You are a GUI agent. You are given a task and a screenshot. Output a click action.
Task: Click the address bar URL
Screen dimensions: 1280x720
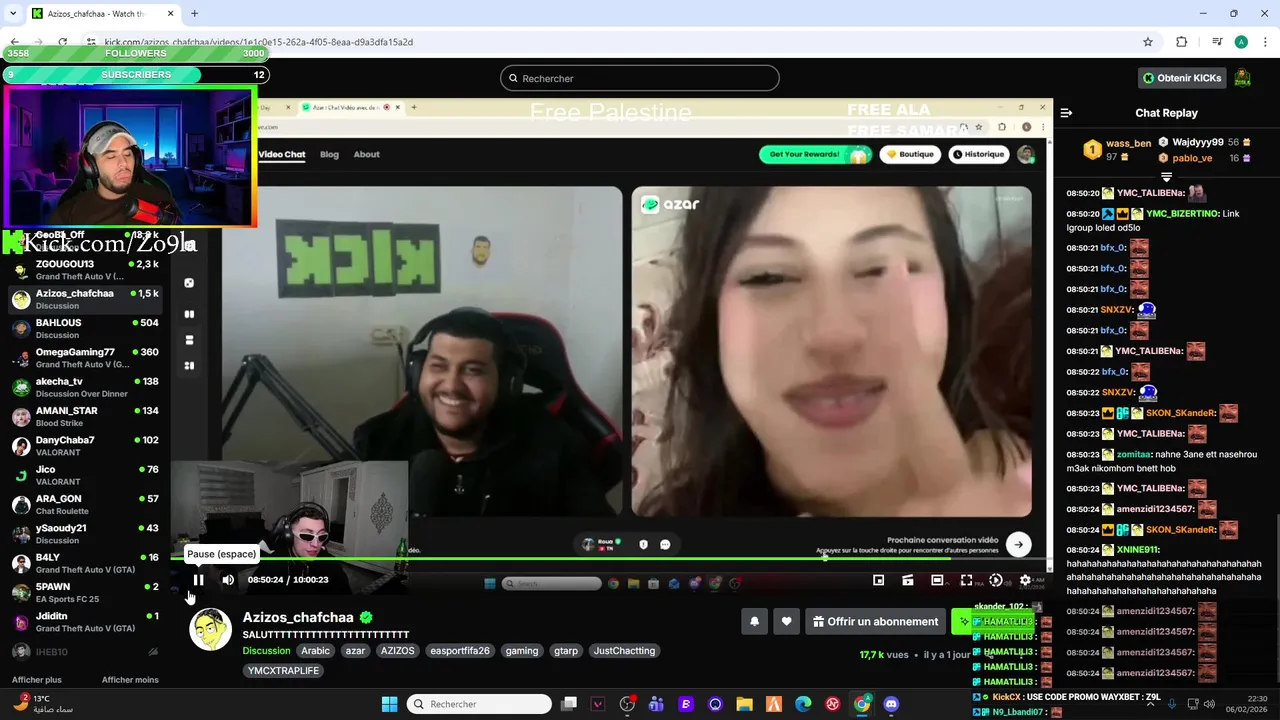259,42
